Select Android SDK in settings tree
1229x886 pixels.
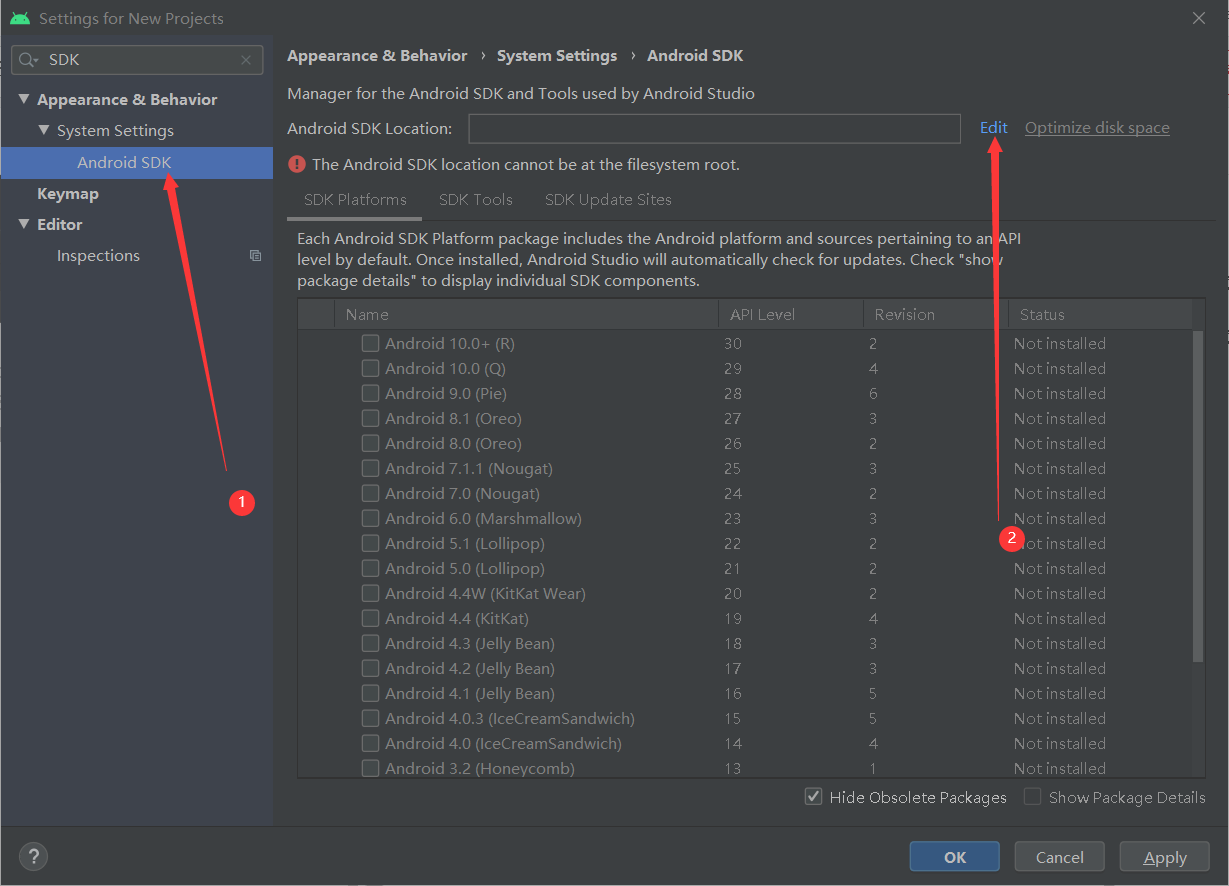tap(137, 162)
